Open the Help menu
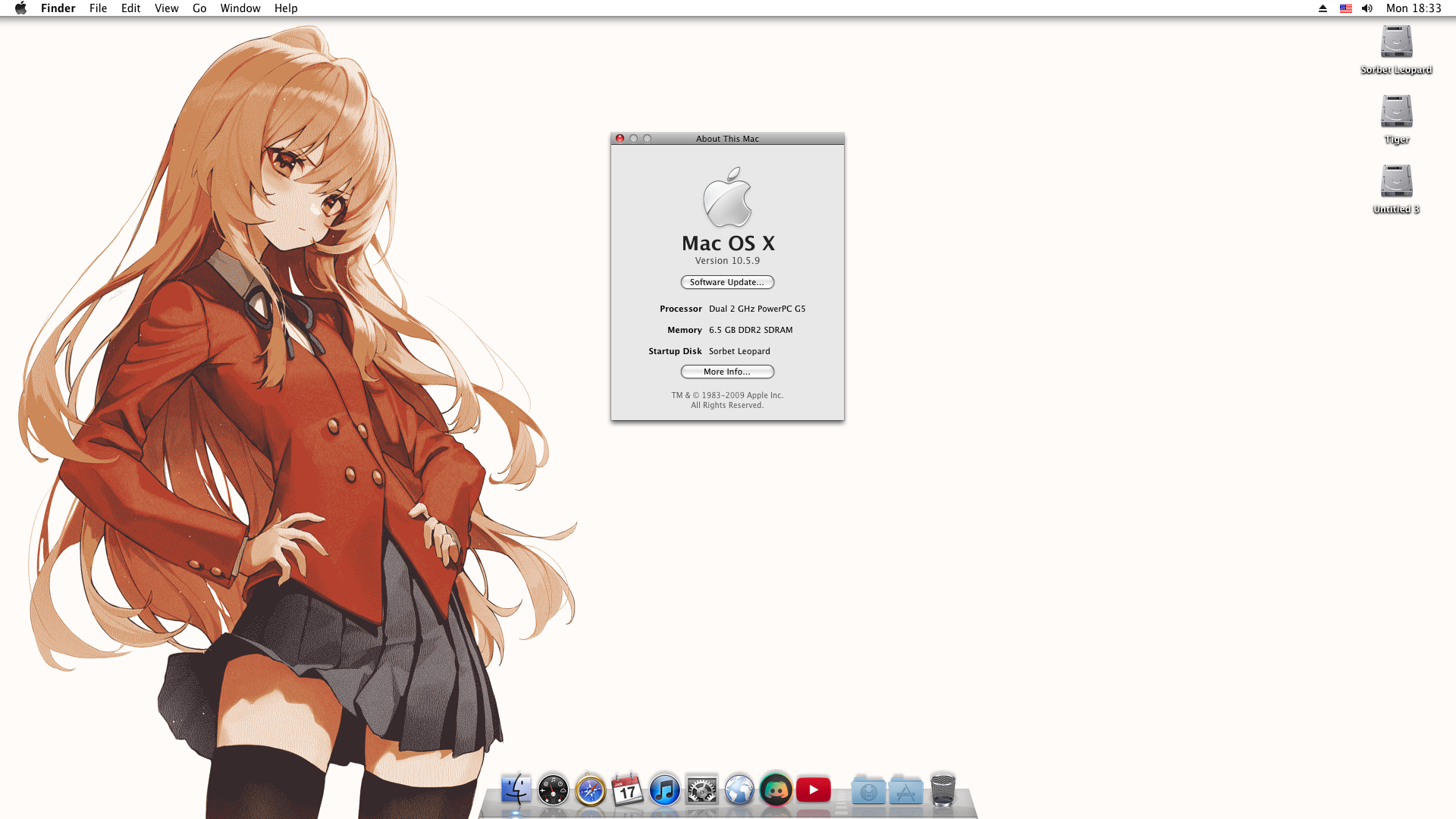The width and height of the screenshot is (1456, 819). pyautogui.click(x=286, y=8)
